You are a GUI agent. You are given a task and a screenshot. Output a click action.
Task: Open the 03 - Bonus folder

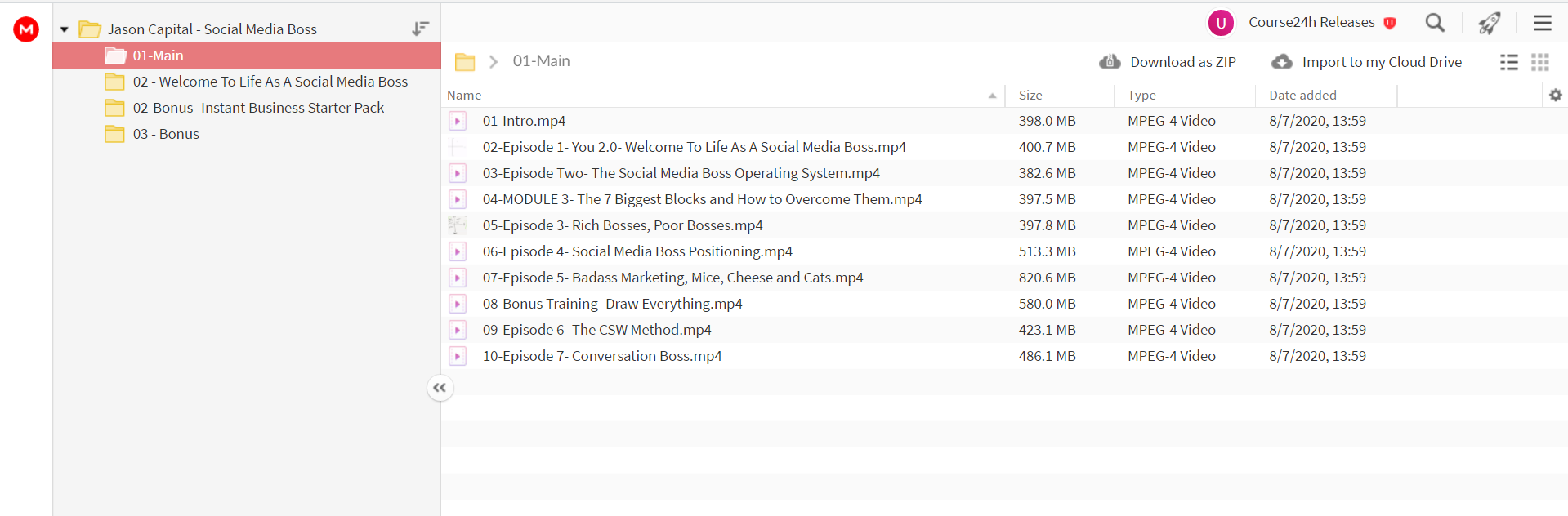click(166, 134)
